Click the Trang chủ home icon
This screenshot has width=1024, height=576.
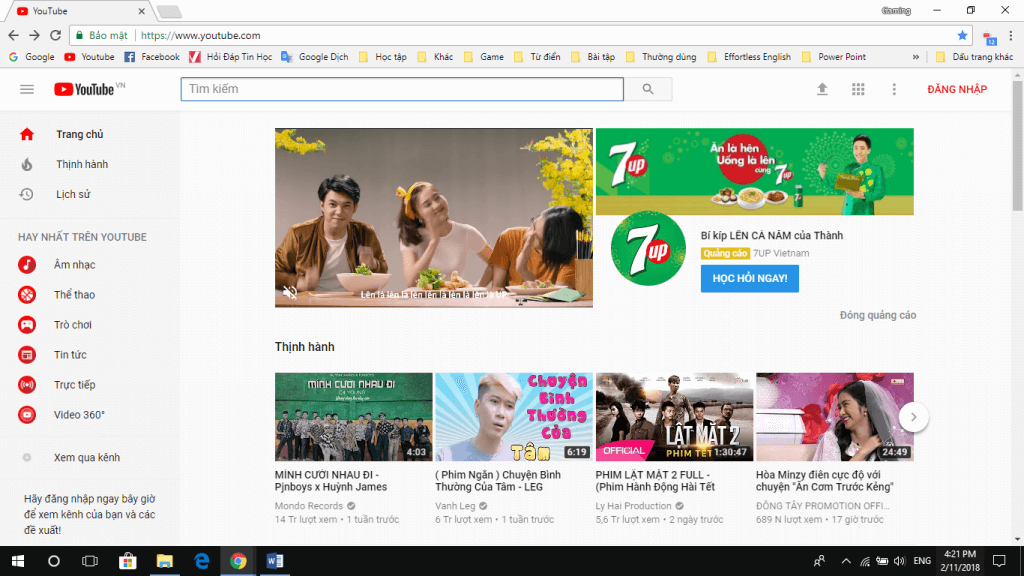tap(28, 133)
